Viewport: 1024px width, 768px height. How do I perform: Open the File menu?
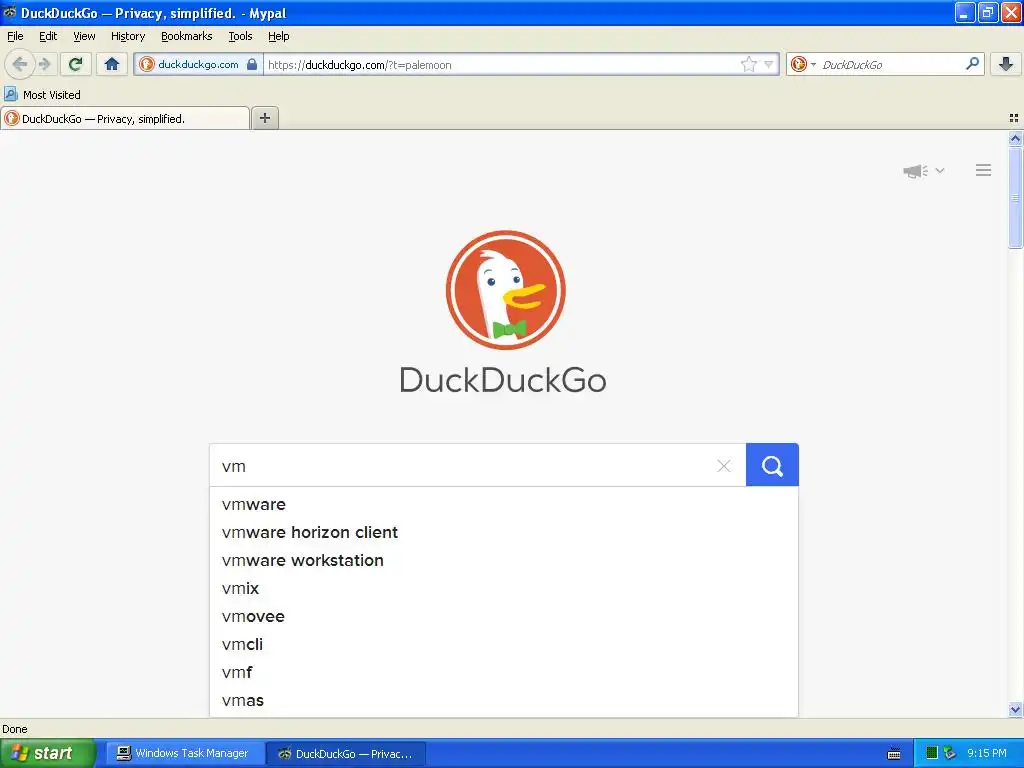(15, 36)
